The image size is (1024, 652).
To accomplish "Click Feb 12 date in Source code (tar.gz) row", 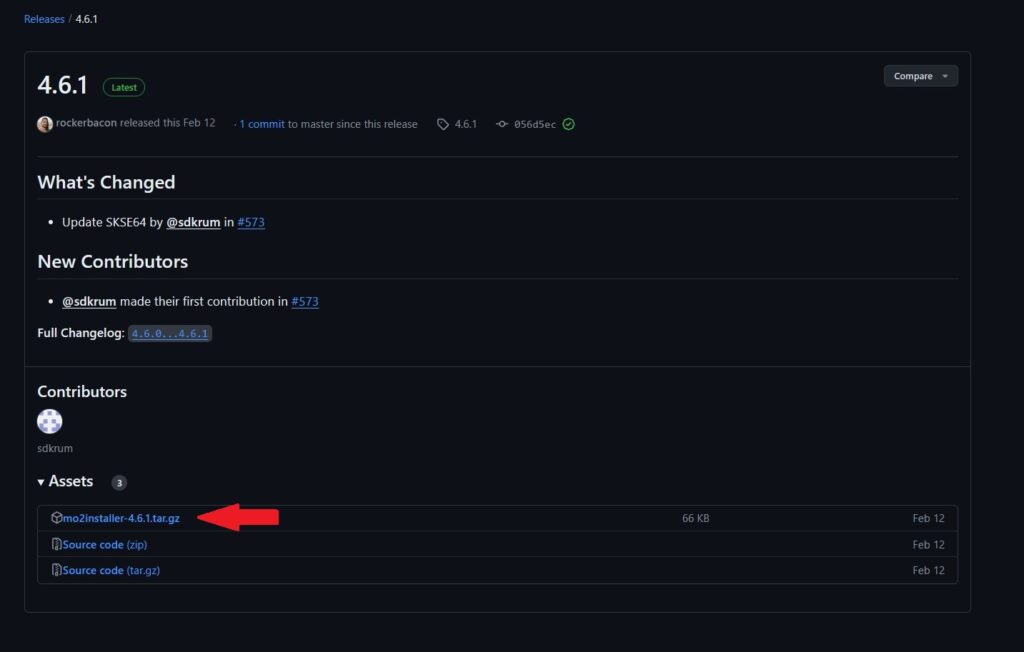I will pos(928,570).
